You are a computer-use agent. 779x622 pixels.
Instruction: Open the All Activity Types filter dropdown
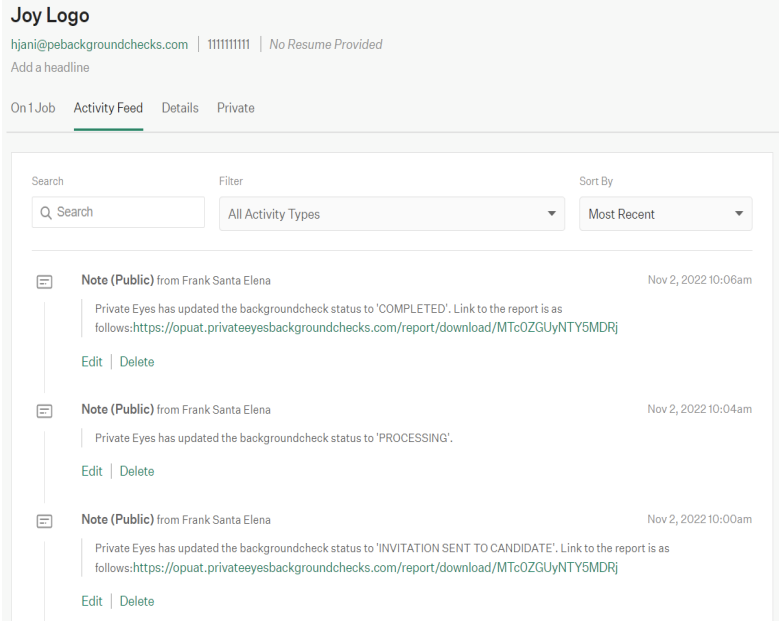coord(391,214)
